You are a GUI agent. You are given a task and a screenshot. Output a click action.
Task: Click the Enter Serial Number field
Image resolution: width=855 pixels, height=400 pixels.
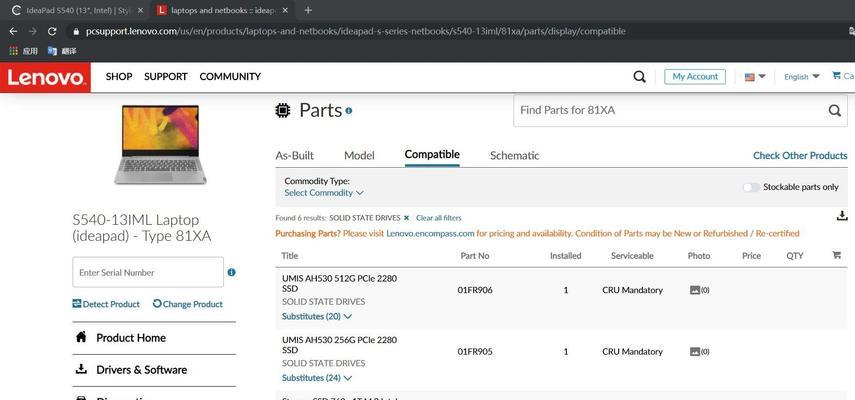coord(148,272)
